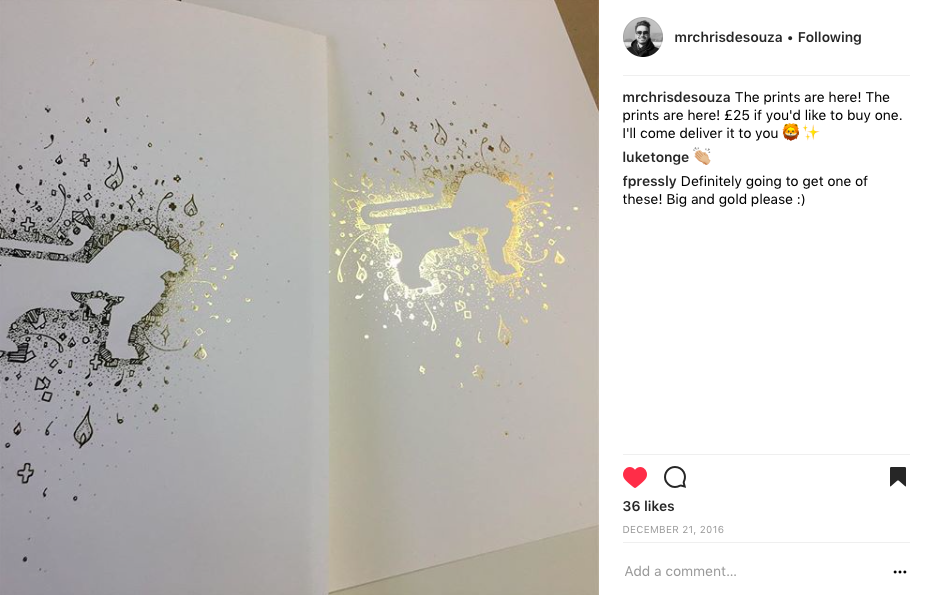
Task: Visit fpressly's profile from comment
Action: tap(649, 181)
